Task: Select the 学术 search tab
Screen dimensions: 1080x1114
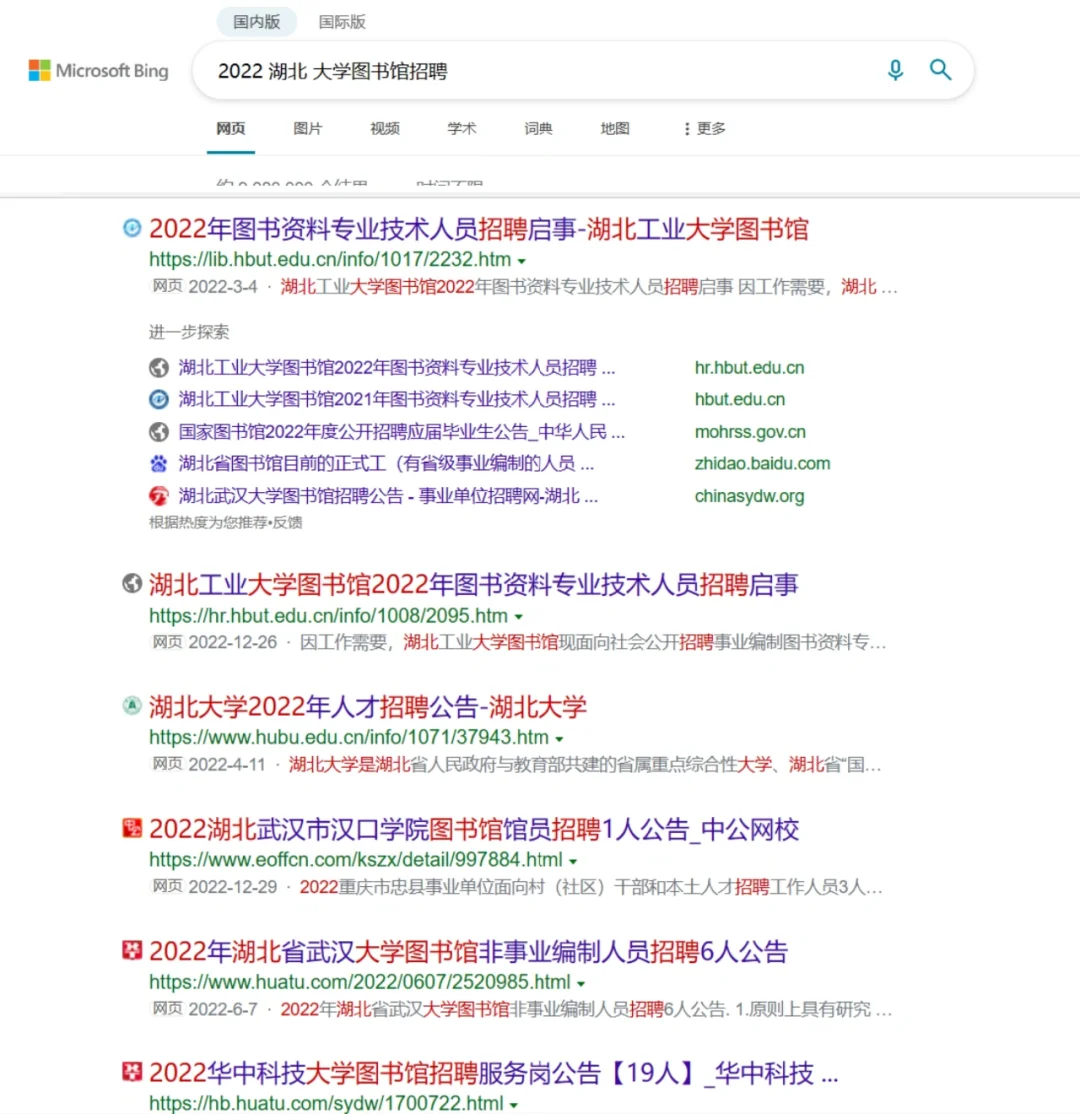Action: [461, 129]
